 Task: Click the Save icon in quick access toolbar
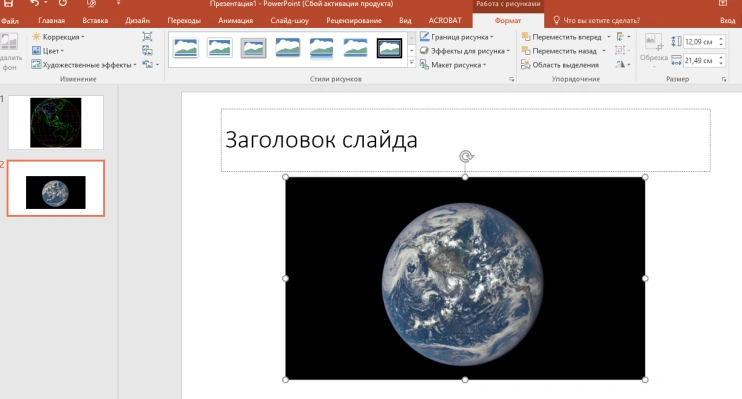9,3
